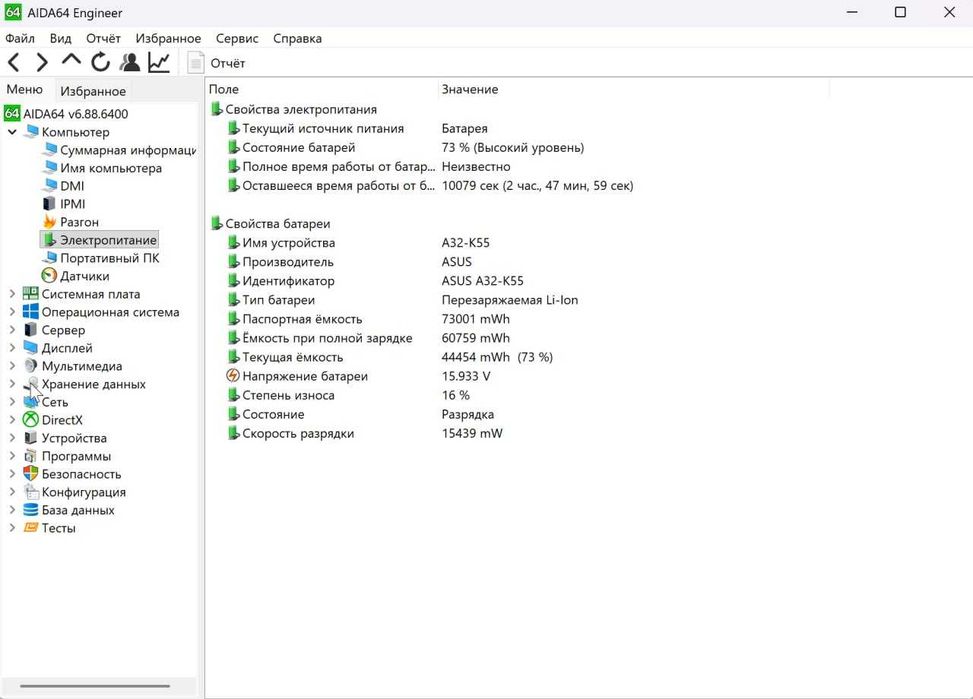Image resolution: width=973 pixels, height=699 pixels.
Task: Click the Системная плата motherboard icon
Action: (30, 294)
